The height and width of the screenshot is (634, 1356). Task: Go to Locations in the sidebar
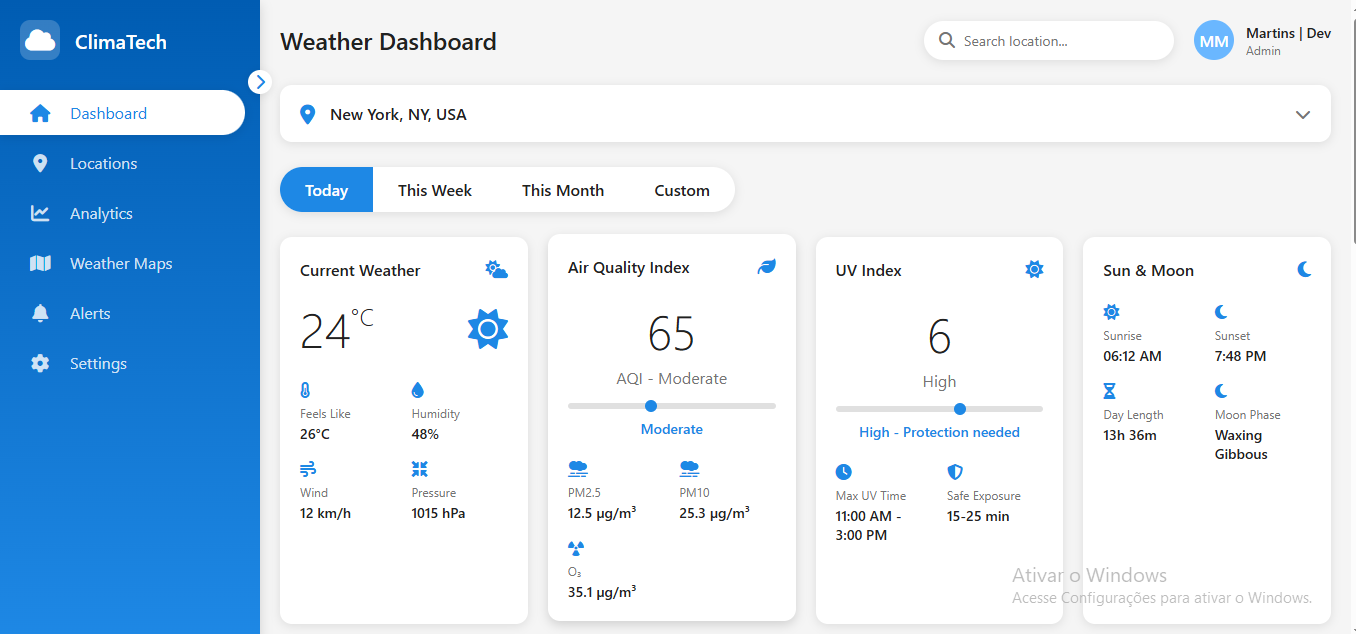pyautogui.click(x=122, y=163)
